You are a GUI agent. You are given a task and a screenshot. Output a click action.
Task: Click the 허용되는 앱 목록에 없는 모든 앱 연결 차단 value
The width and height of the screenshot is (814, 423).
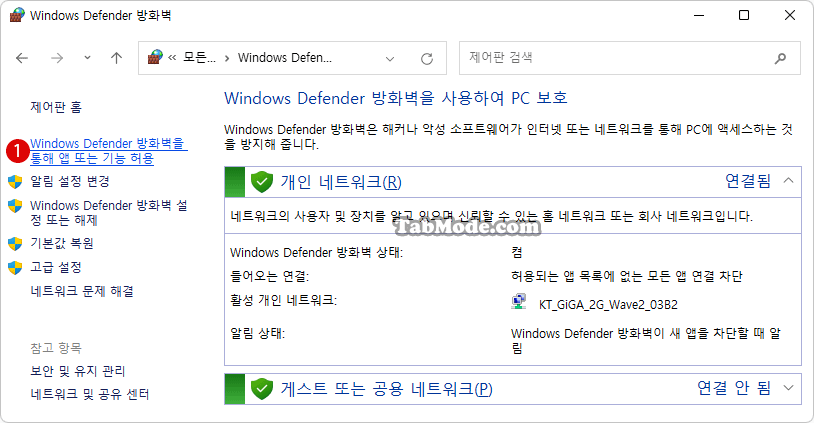tap(627, 277)
